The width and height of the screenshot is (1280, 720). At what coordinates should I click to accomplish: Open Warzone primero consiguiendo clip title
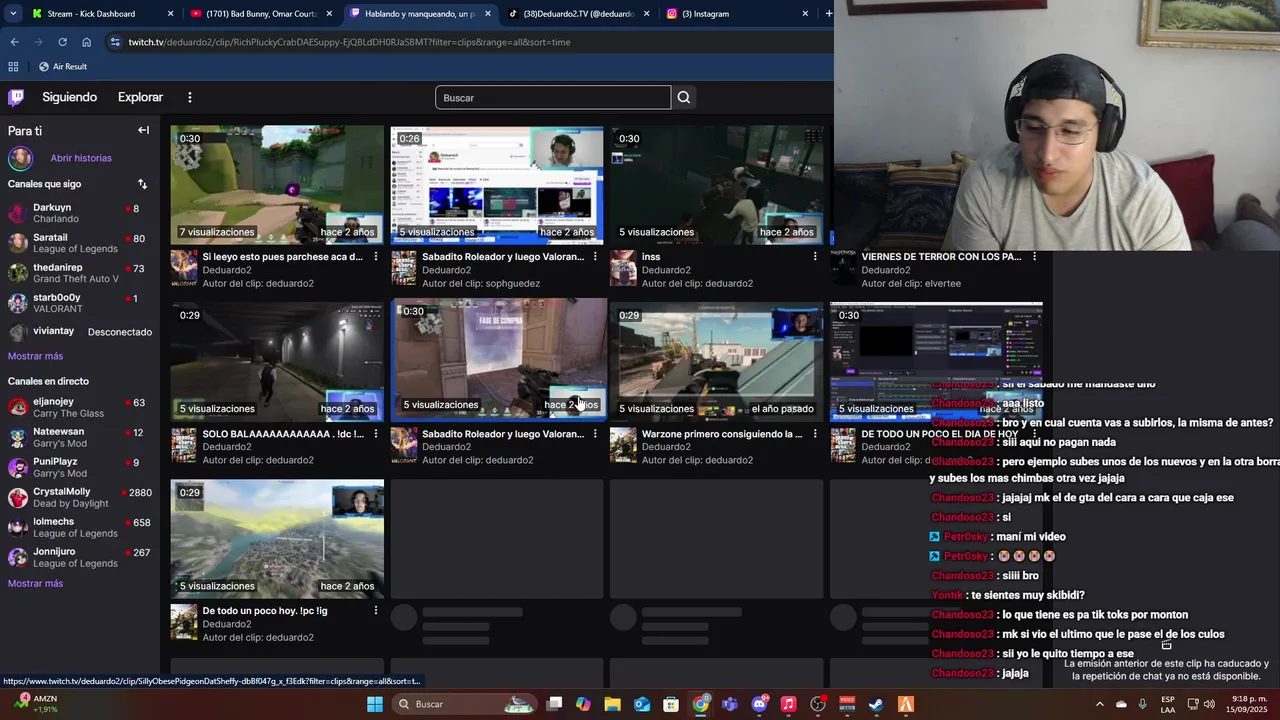722,434
